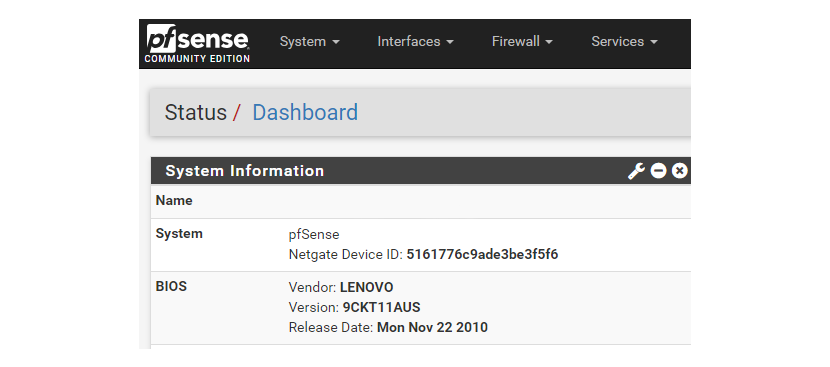Click the LENOVO vendor value

367,288
